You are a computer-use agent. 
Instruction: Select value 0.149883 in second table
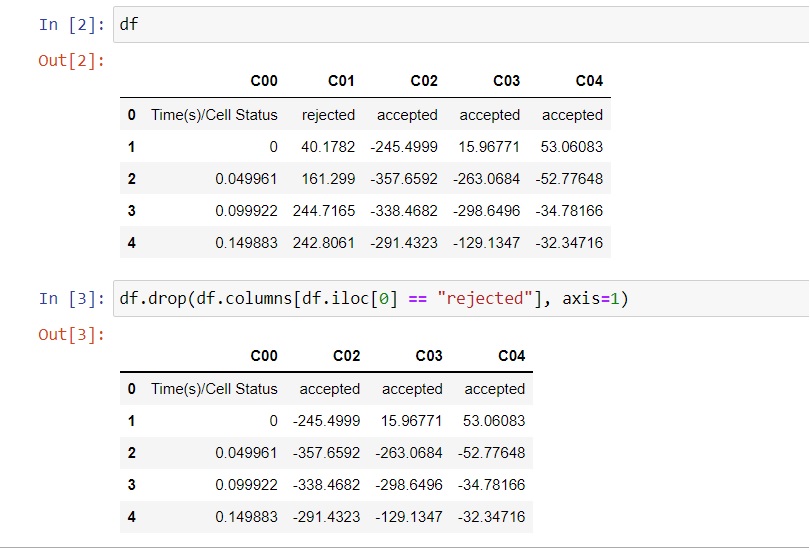(246, 517)
